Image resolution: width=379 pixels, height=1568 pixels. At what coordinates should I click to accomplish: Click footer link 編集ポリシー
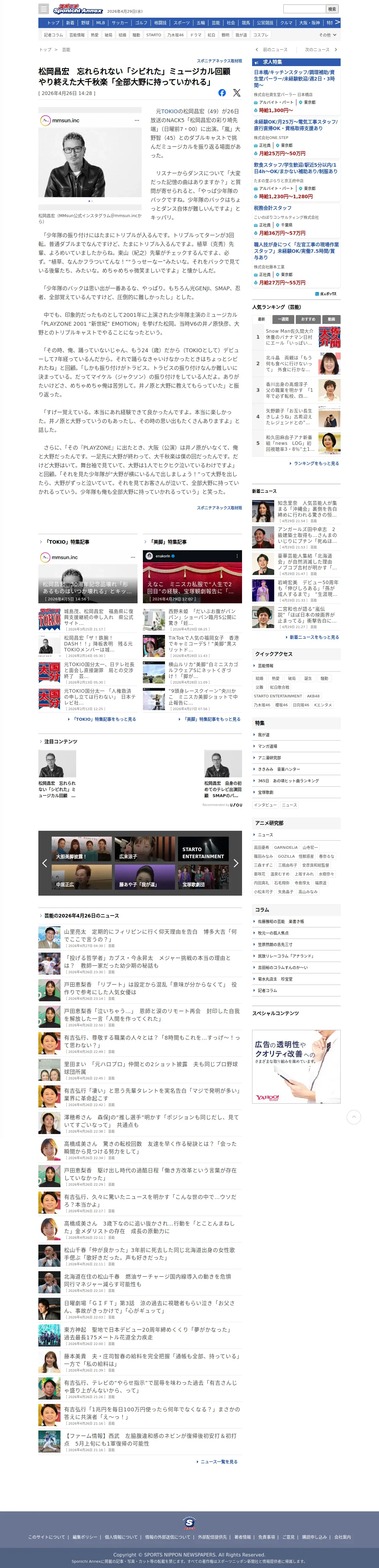point(85,1537)
